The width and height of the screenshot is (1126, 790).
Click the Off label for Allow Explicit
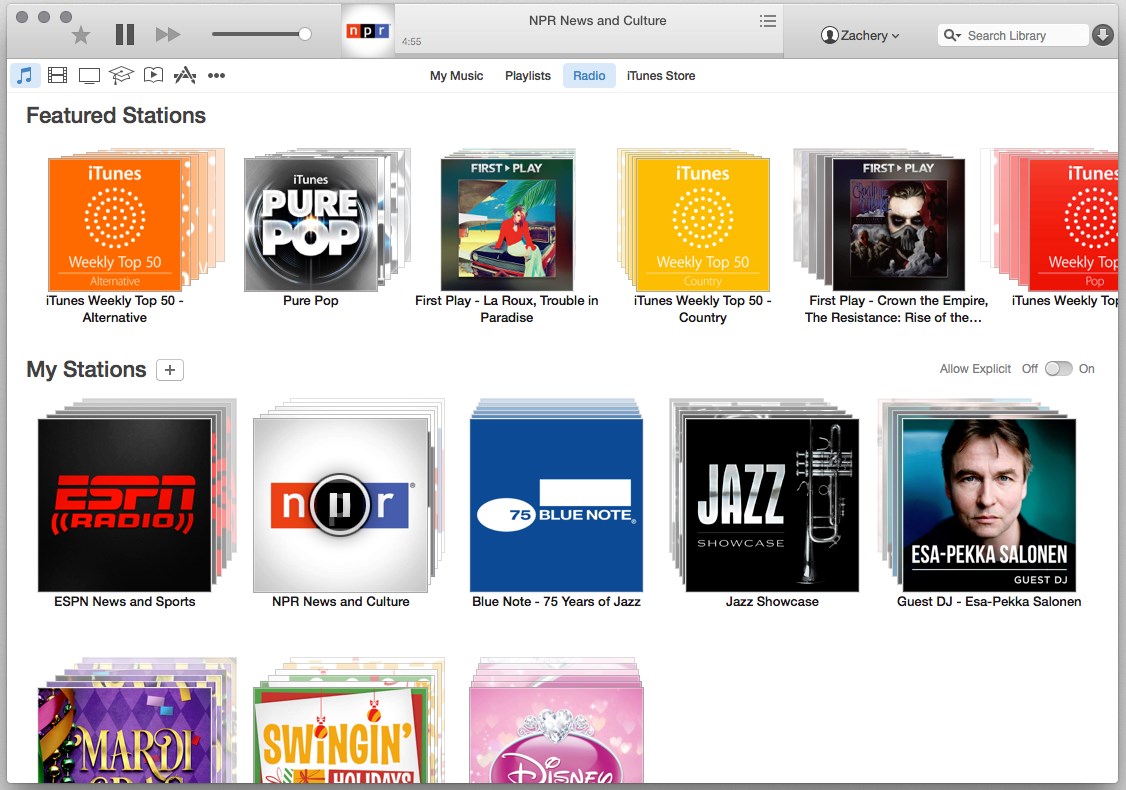[1030, 368]
